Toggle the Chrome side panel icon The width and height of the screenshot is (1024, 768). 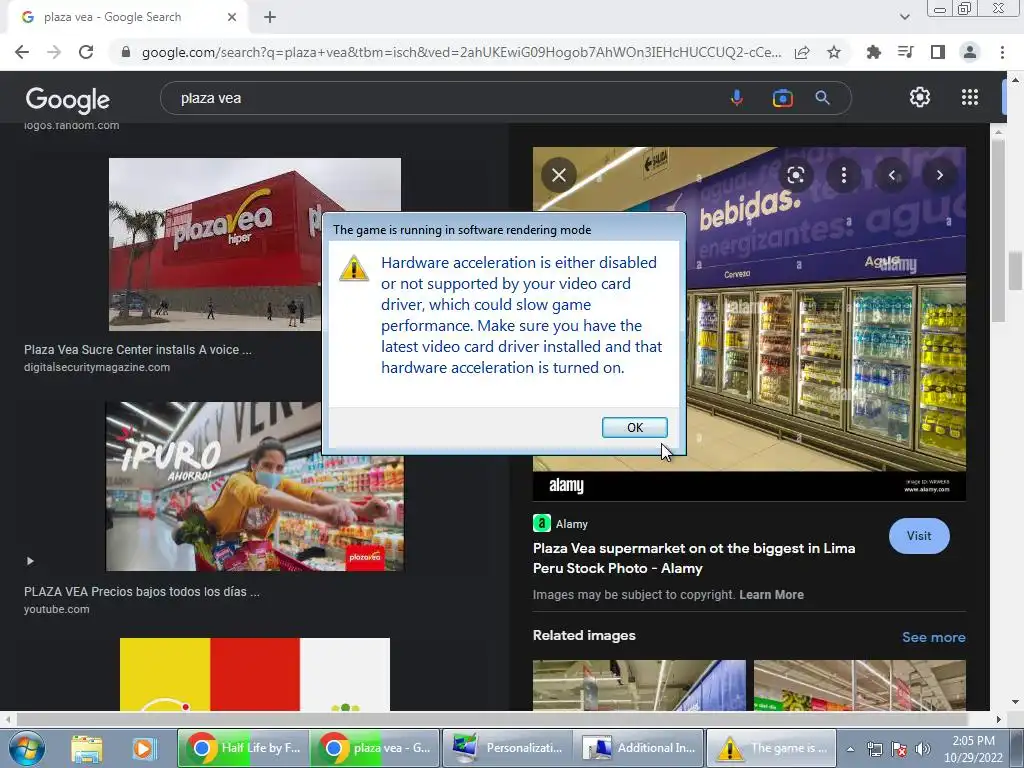pyautogui.click(x=938, y=52)
